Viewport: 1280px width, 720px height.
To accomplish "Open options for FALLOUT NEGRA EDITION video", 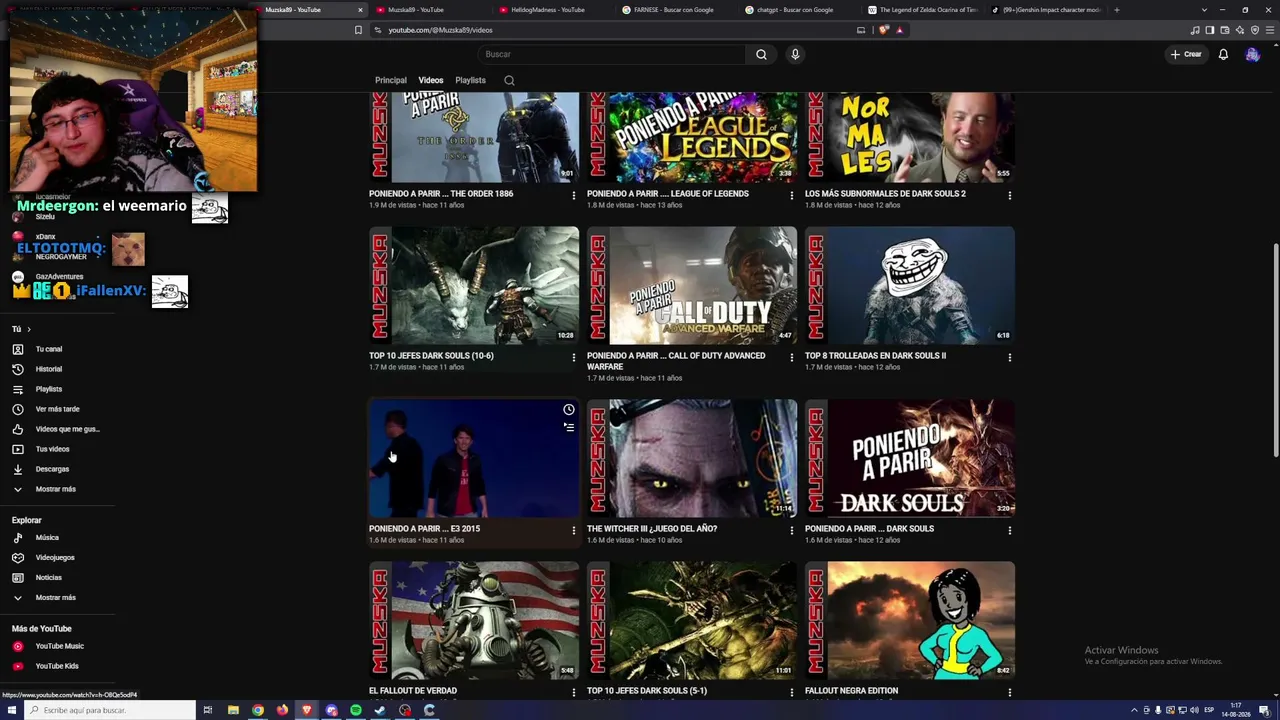I will (1010, 692).
